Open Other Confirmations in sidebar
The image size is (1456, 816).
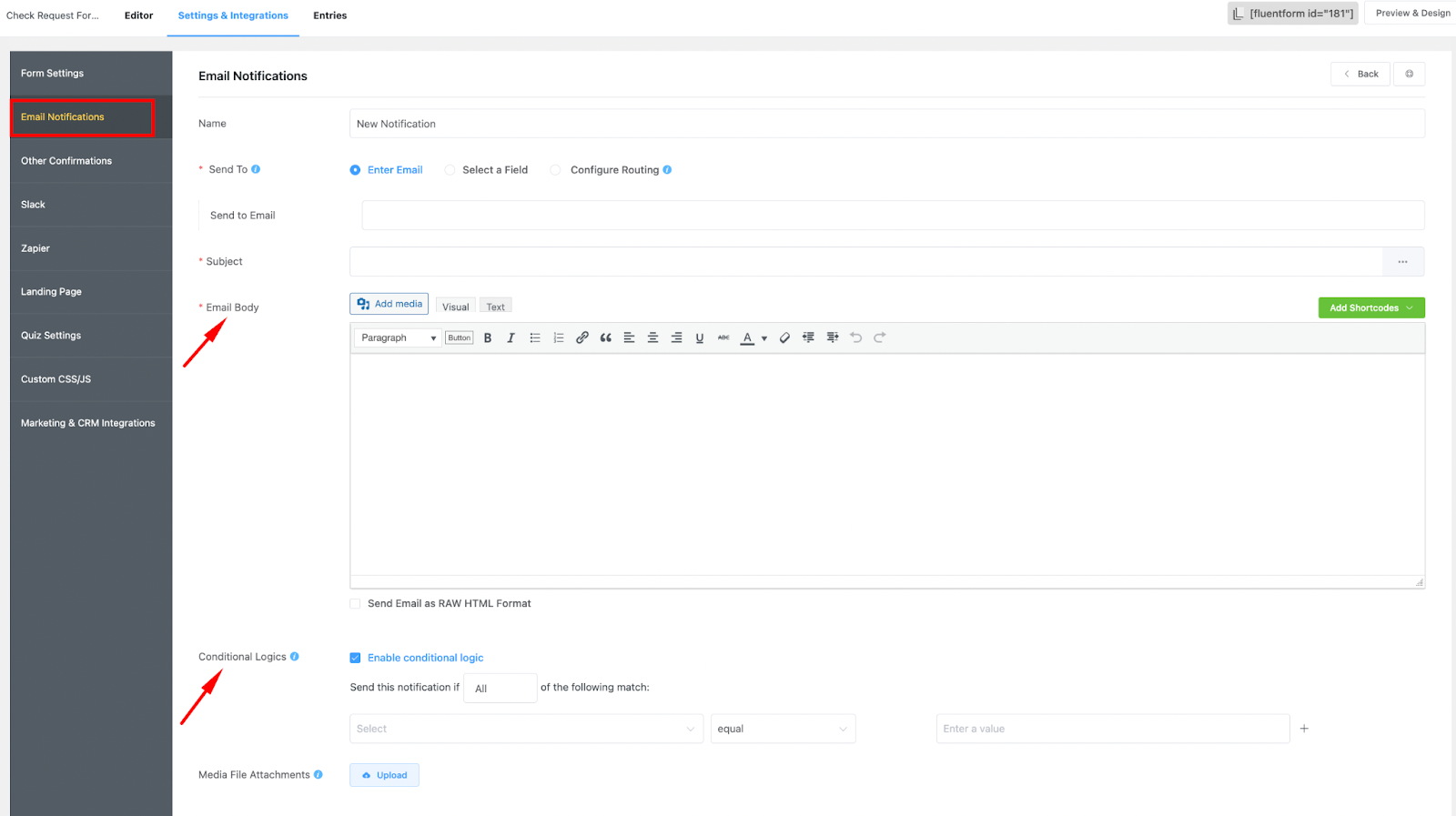(91, 161)
